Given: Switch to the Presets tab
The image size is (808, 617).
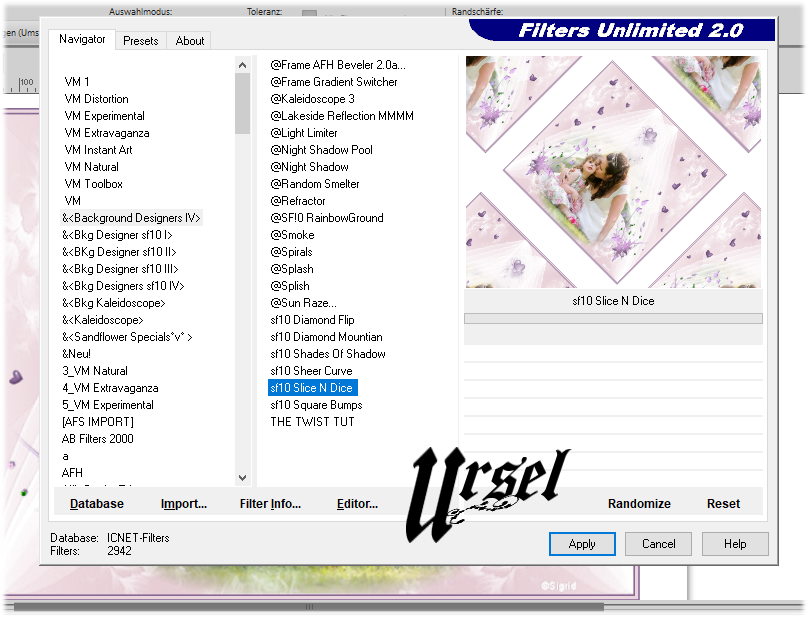Looking at the screenshot, I should (x=140, y=41).
